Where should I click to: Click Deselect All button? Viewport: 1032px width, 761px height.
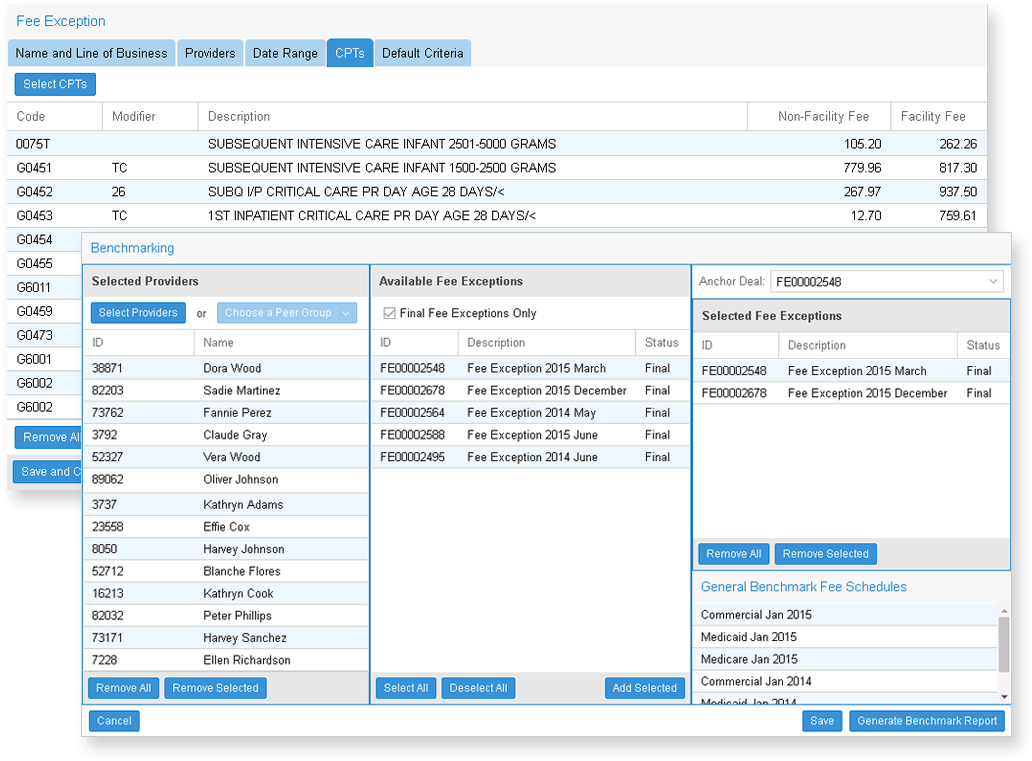tap(478, 688)
